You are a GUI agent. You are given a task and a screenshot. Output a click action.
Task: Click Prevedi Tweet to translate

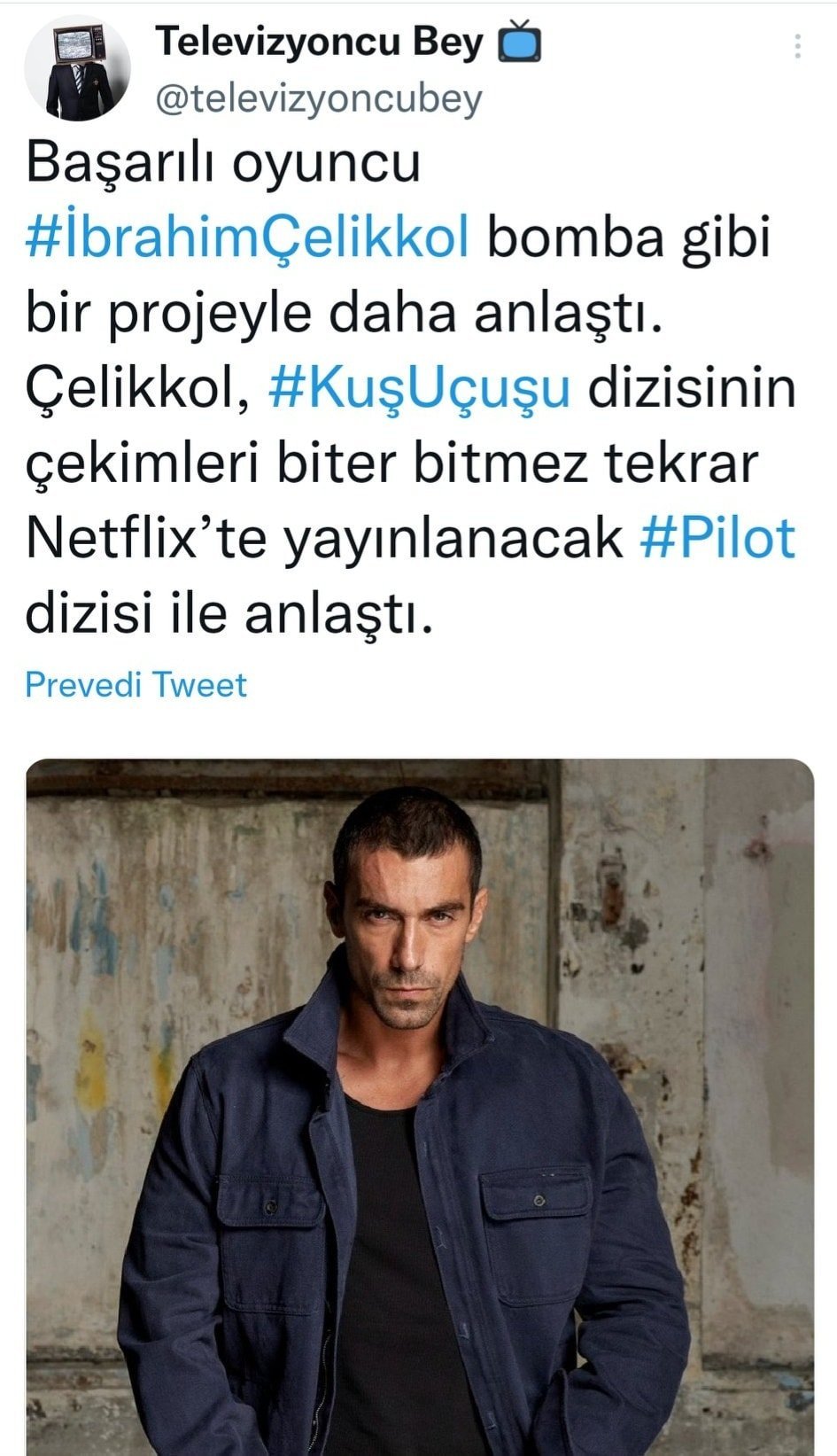pos(136,685)
